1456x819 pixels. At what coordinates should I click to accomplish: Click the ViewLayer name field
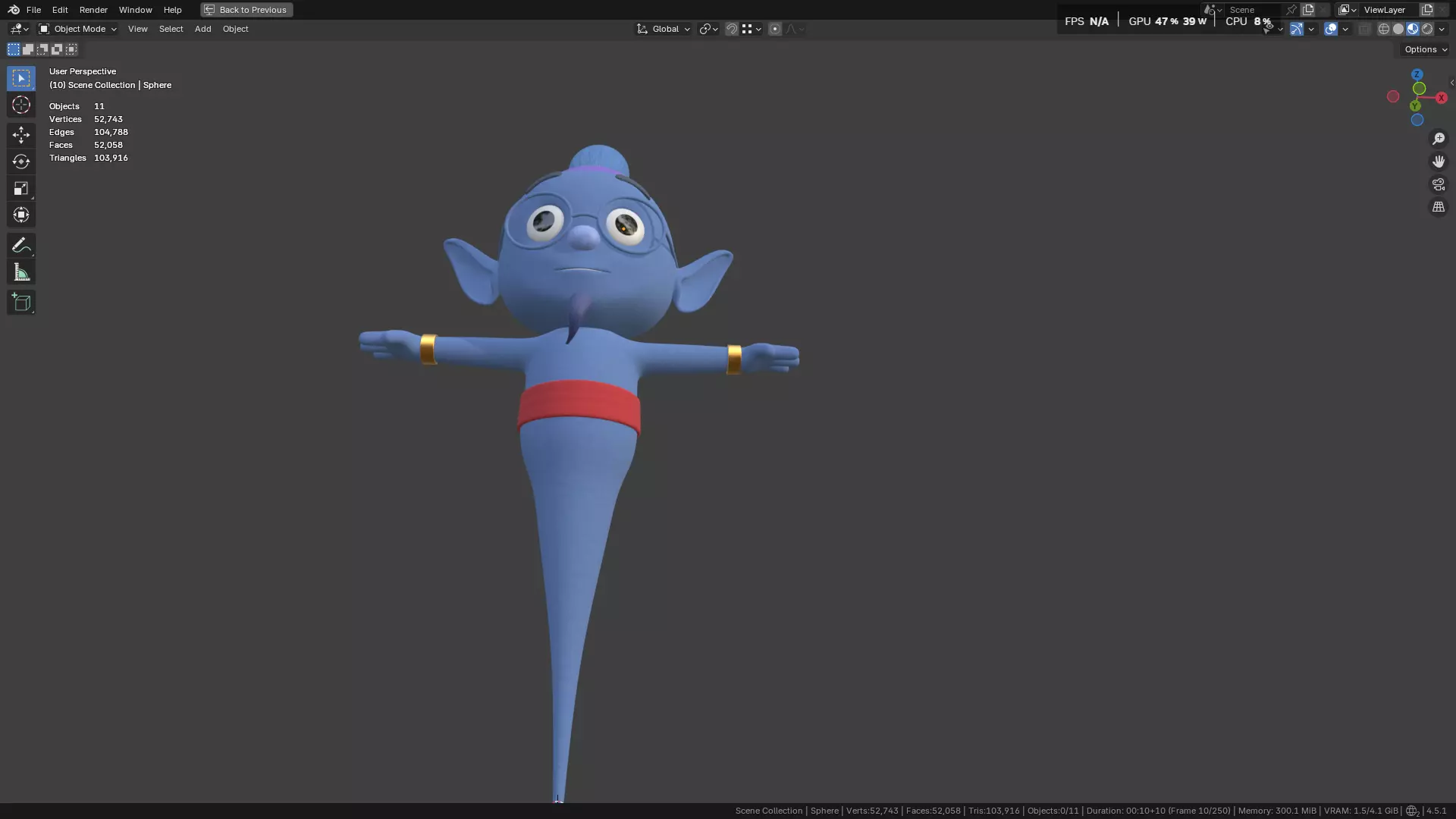tap(1389, 10)
